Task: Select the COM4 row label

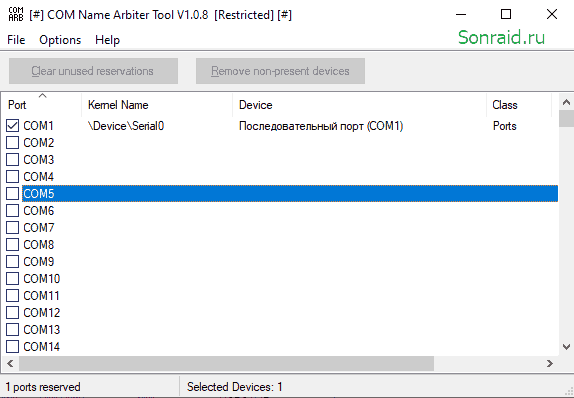Action: (38, 176)
